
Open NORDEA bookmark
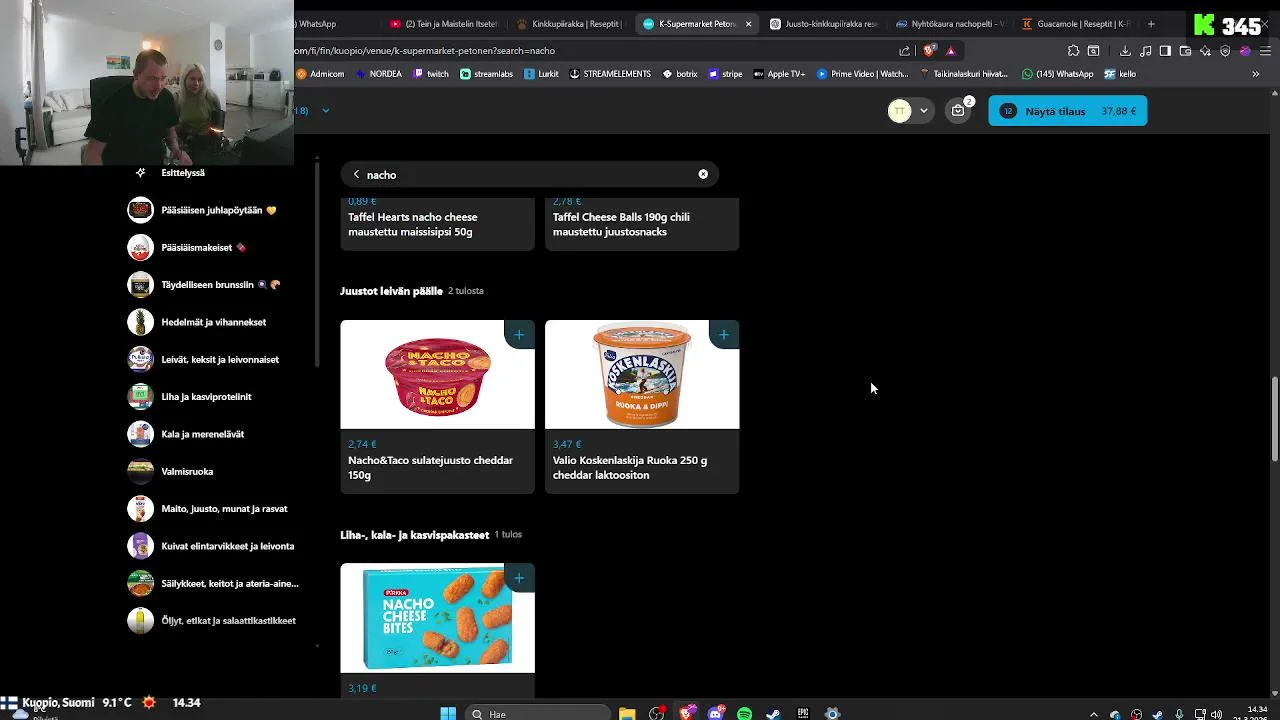(379, 74)
